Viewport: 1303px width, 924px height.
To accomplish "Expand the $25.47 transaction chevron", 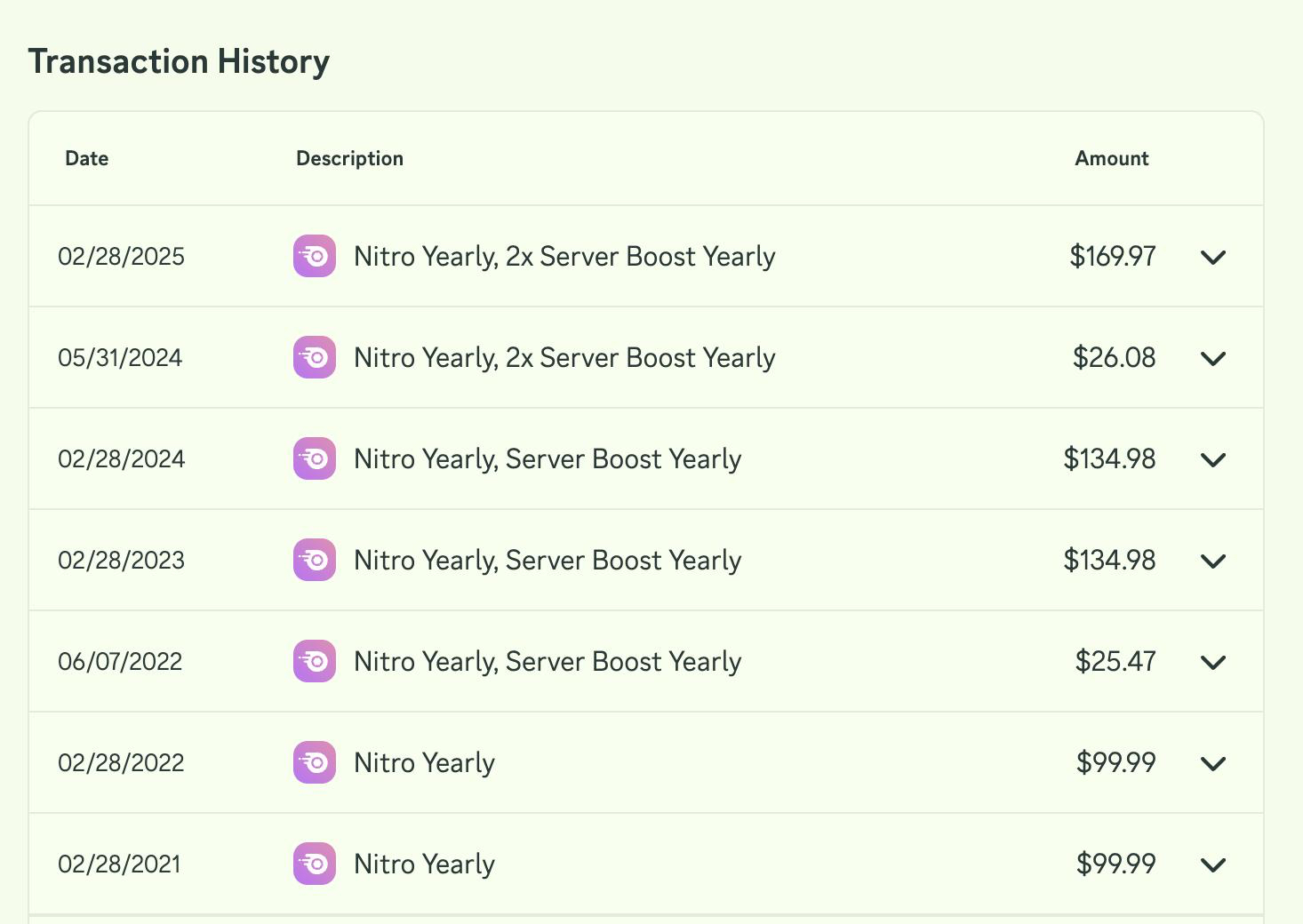I will pos(1213,662).
